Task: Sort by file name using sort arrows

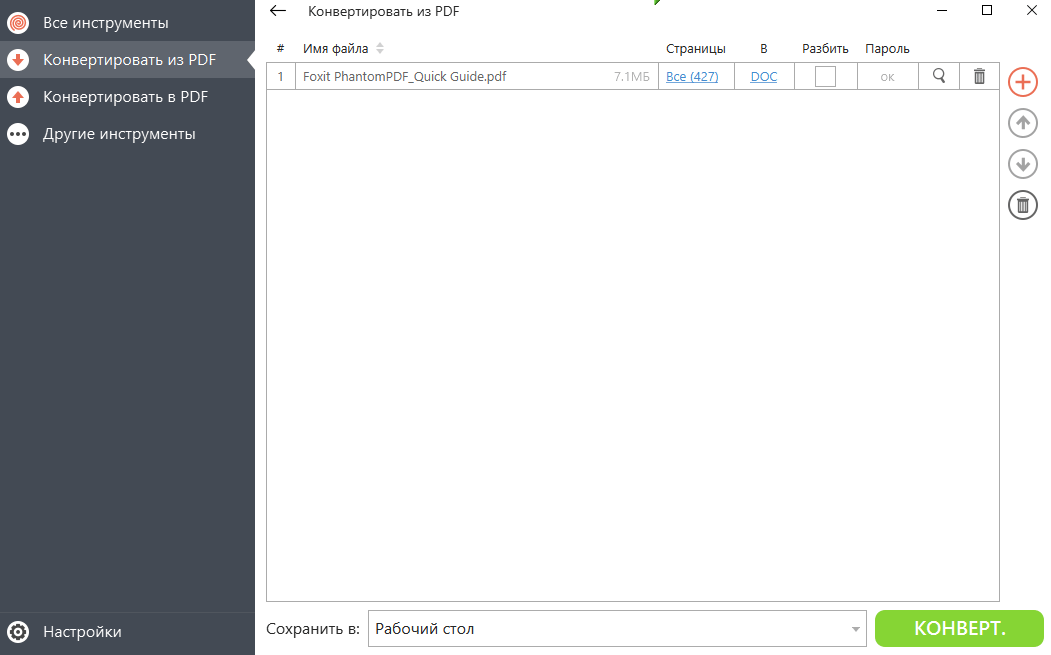Action: pos(380,48)
